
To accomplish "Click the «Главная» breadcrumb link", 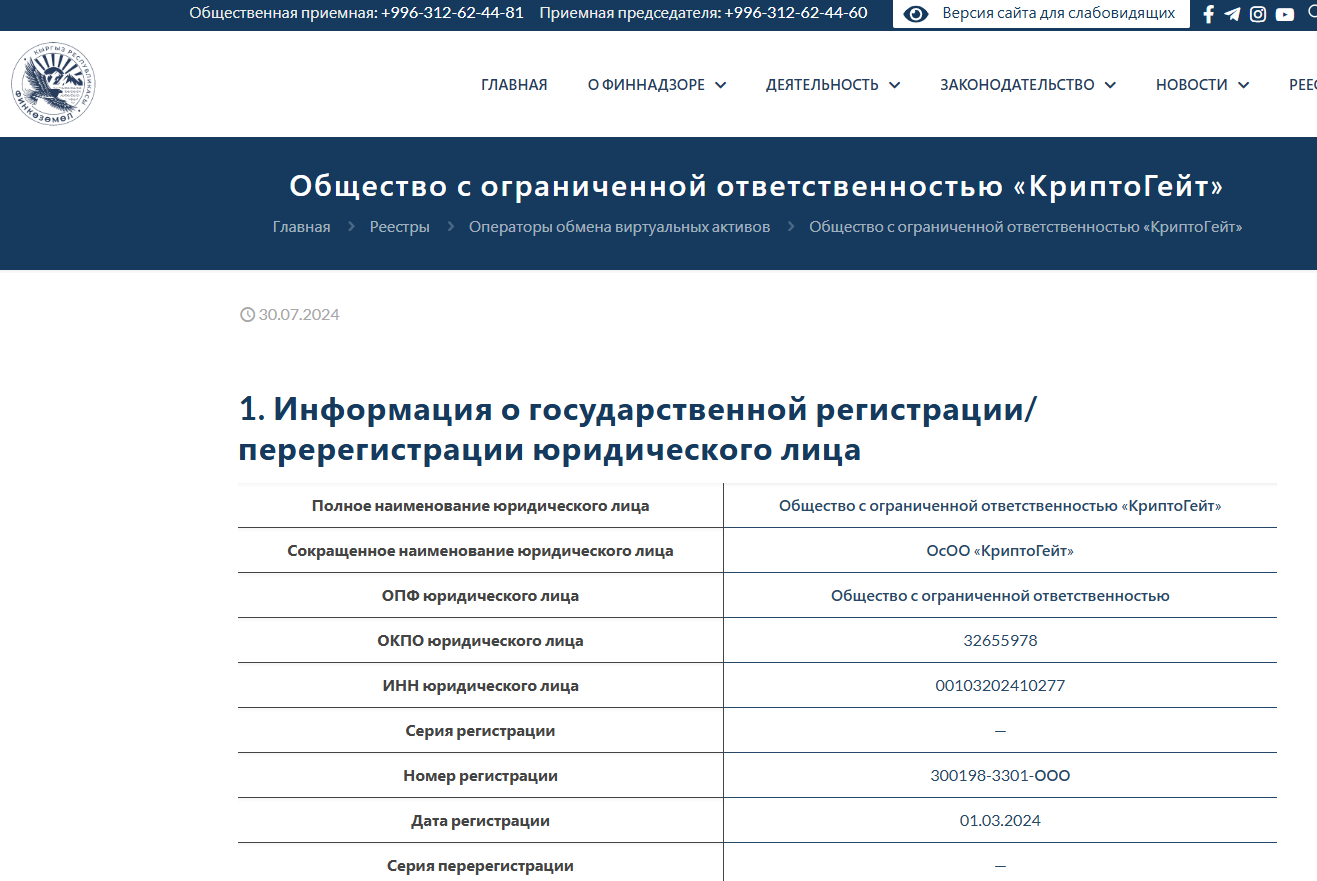I will pos(301,227).
